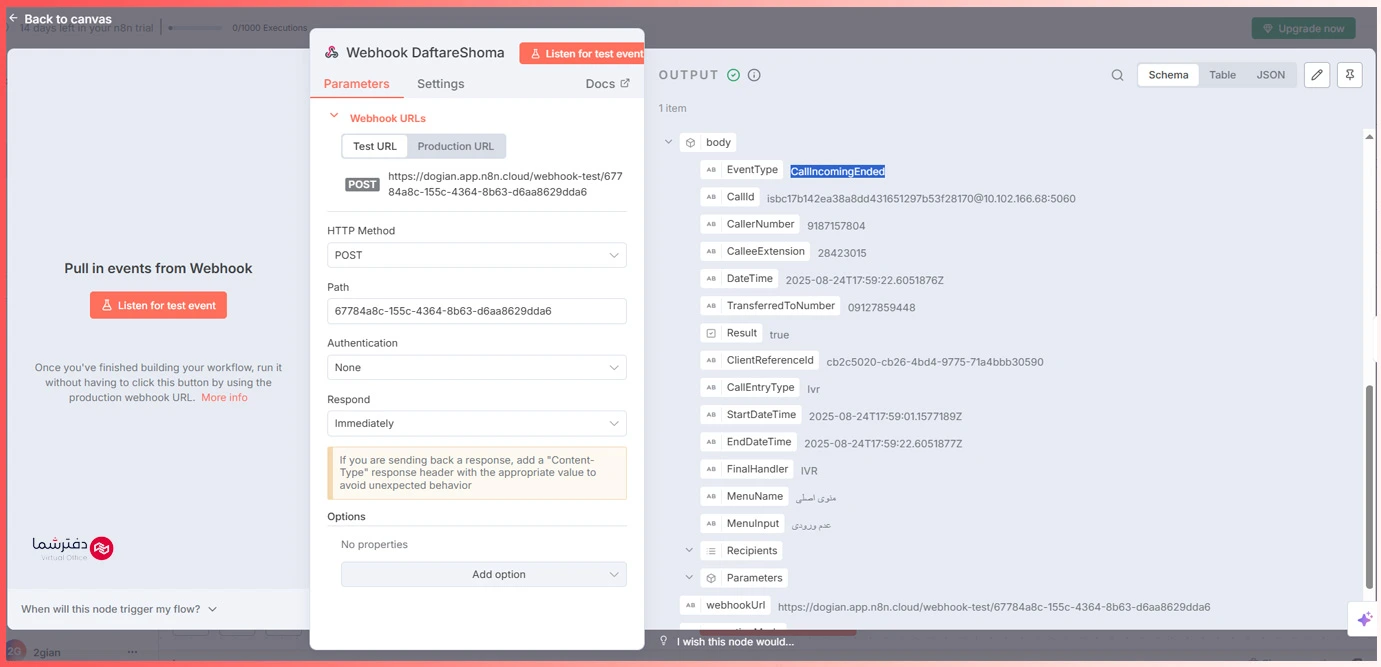The height and width of the screenshot is (667, 1381).
Task: Switch to Production URL option
Action: [x=455, y=146]
